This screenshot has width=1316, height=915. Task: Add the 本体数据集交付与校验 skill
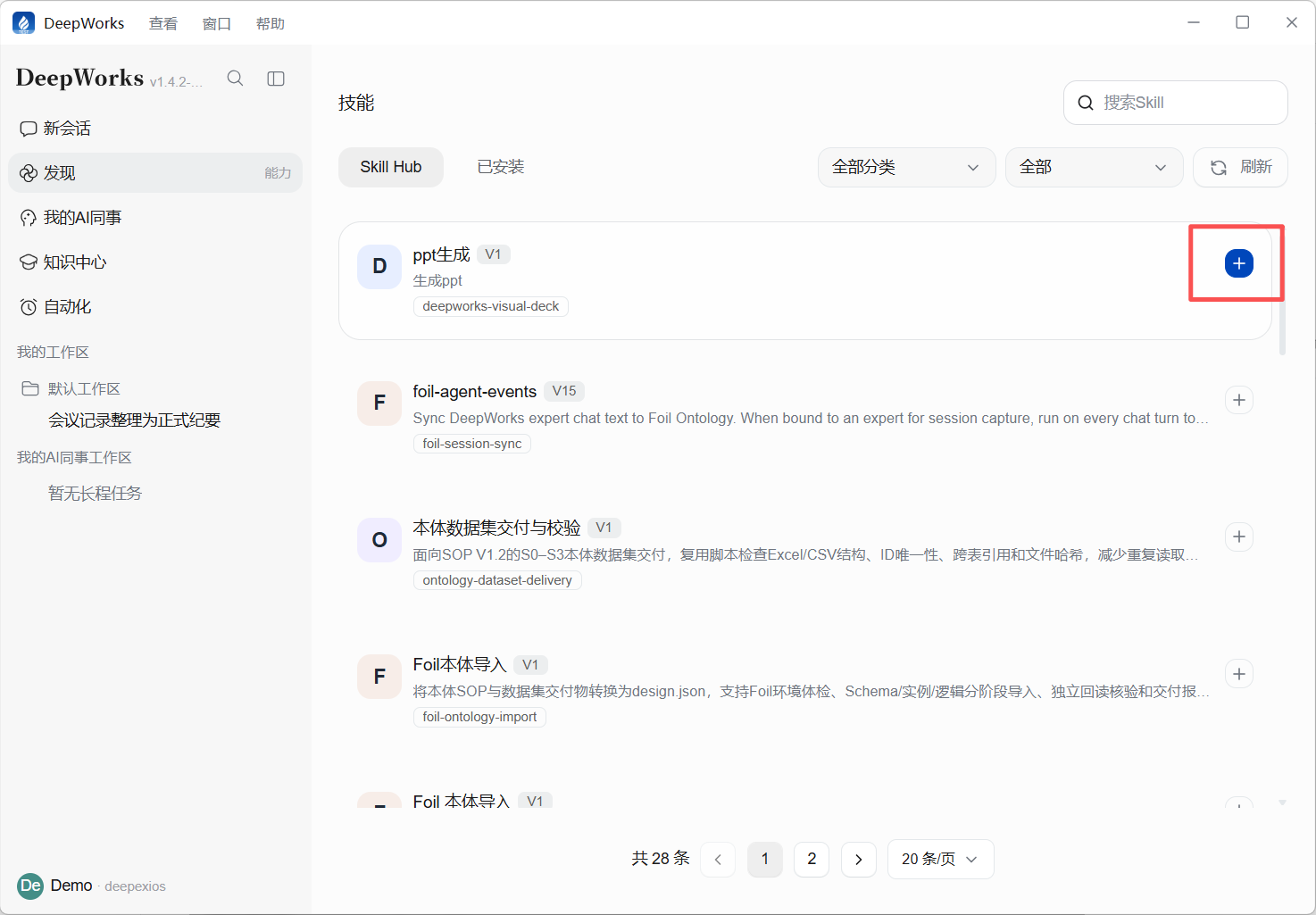(x=1239, y=537)
